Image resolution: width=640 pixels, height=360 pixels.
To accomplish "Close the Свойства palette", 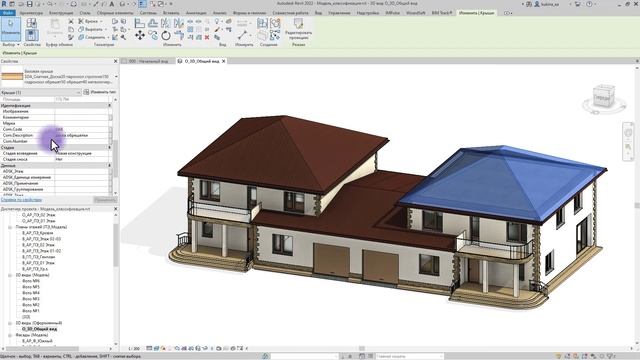I will [116, 61].
